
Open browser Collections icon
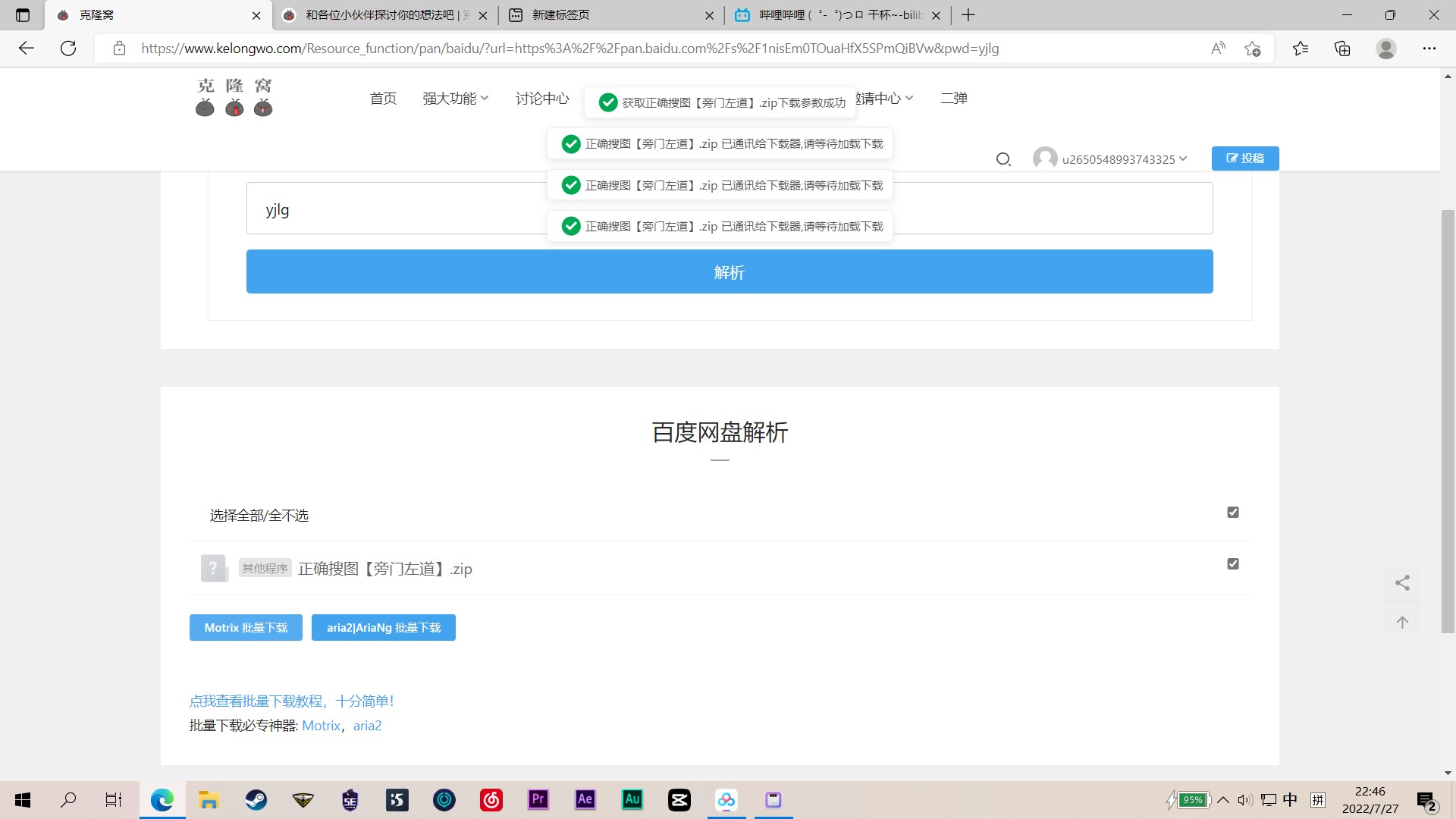pos(1342,49)
